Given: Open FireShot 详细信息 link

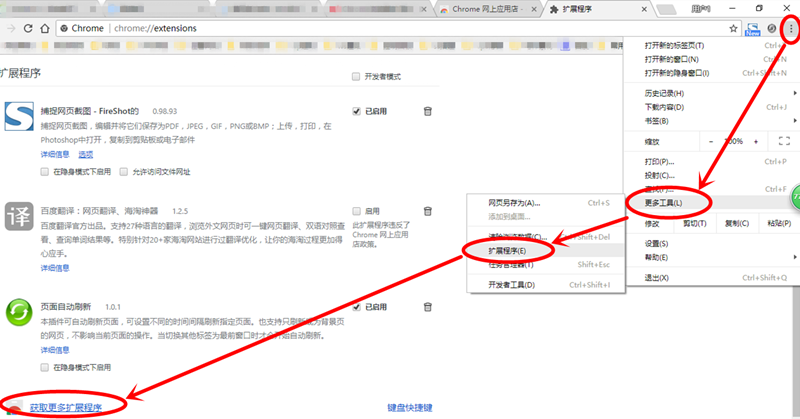Looking at the screenshot, I should point(55,154).
